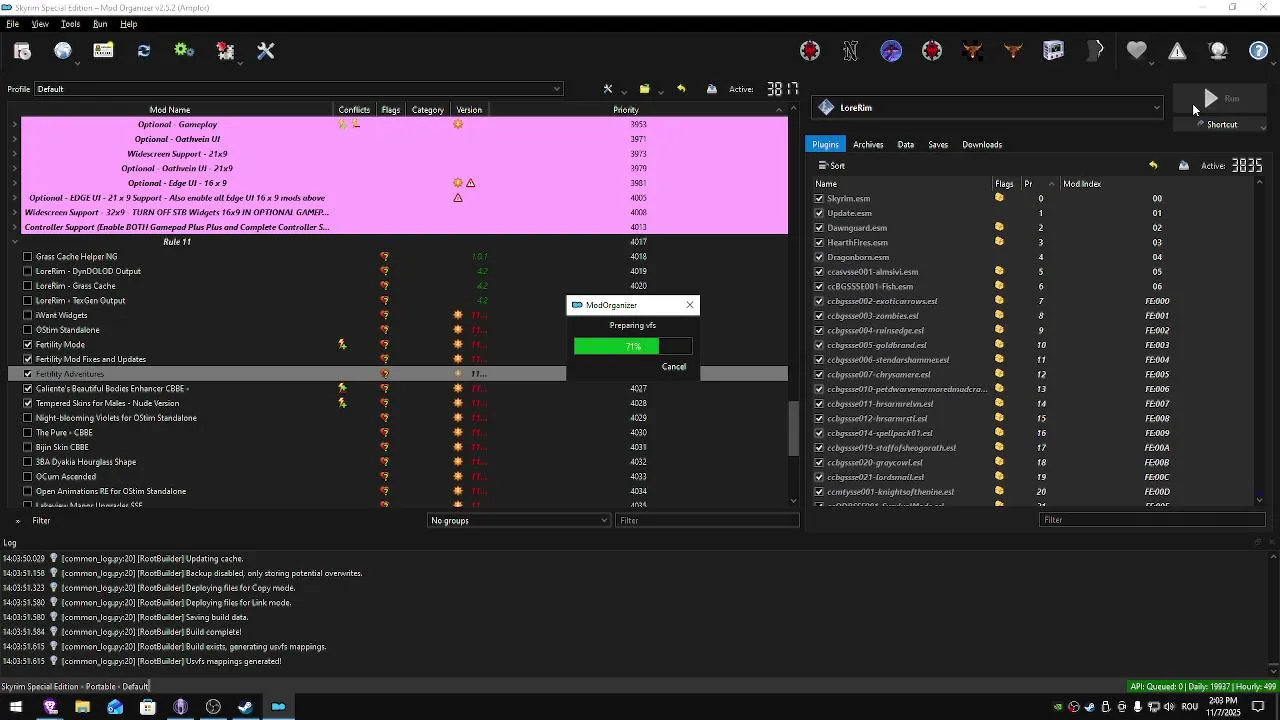Click the Plugins Filter input field
The width and height of the screenshot is (1280, 720).
(1152, 520)
